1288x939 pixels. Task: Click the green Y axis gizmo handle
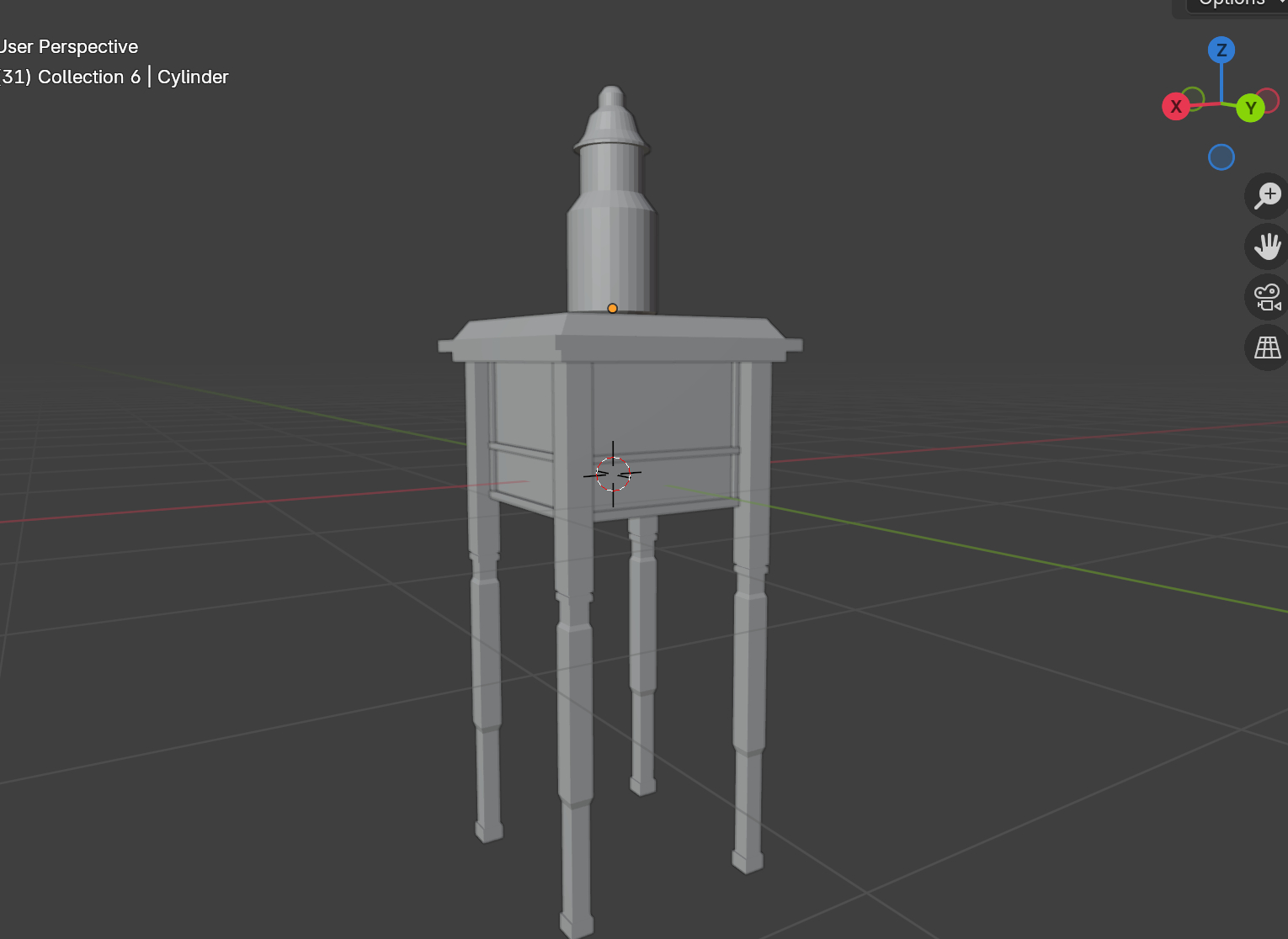1250,108
